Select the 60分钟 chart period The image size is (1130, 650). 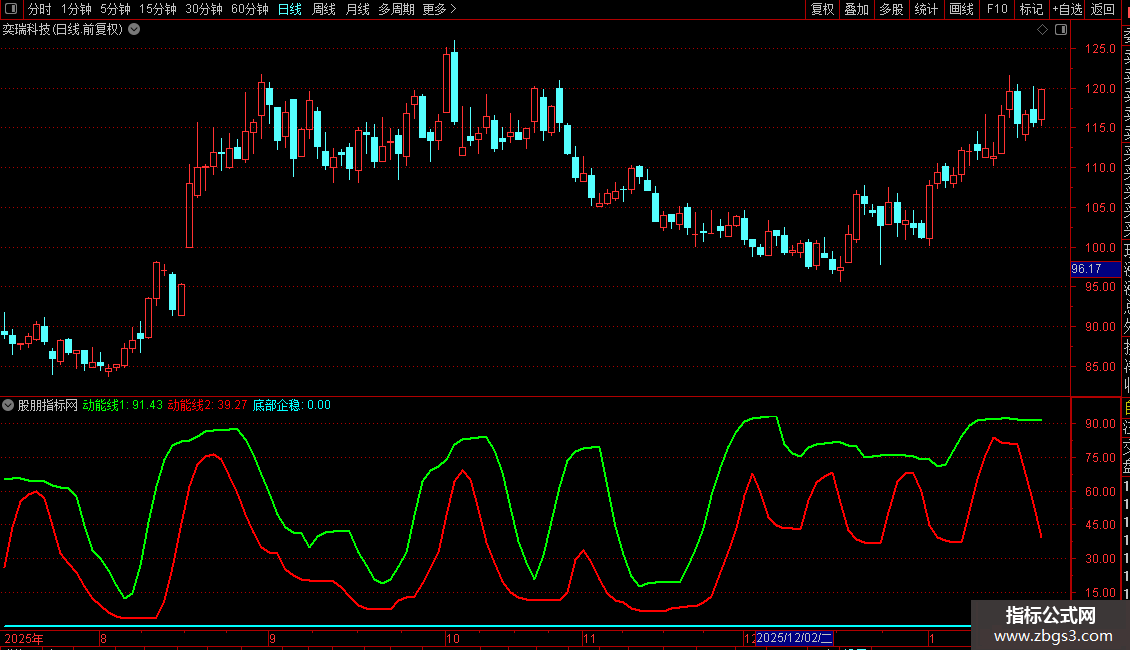click(250, 9)
